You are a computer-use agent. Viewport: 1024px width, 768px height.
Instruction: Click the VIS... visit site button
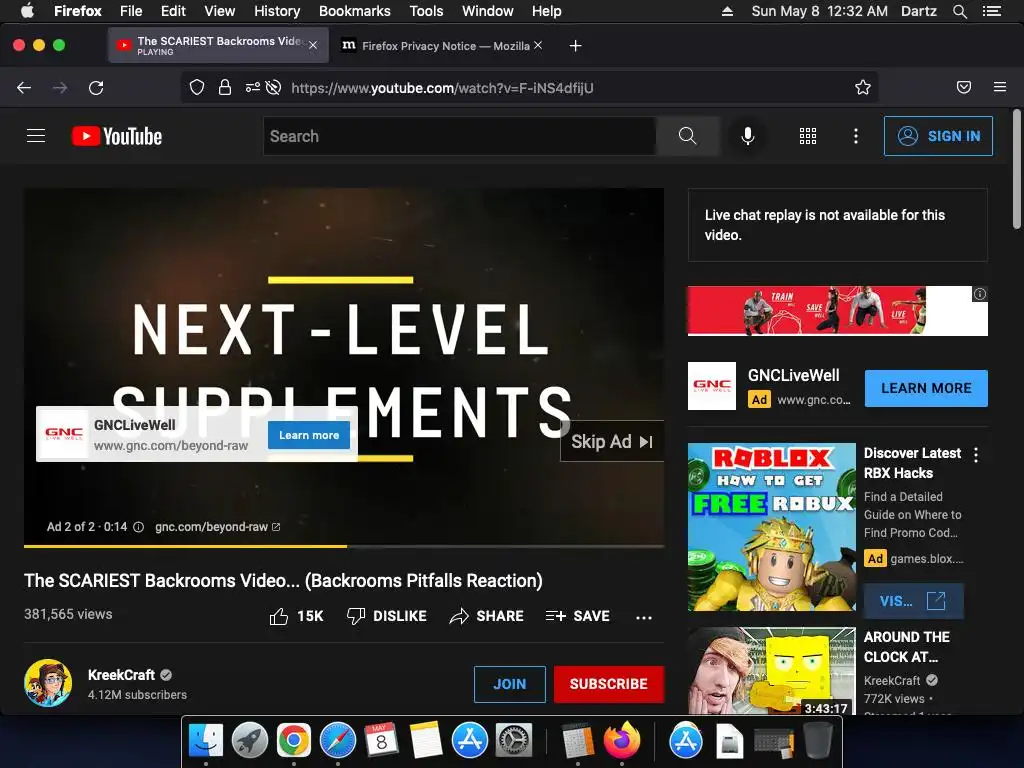point(913,601)
